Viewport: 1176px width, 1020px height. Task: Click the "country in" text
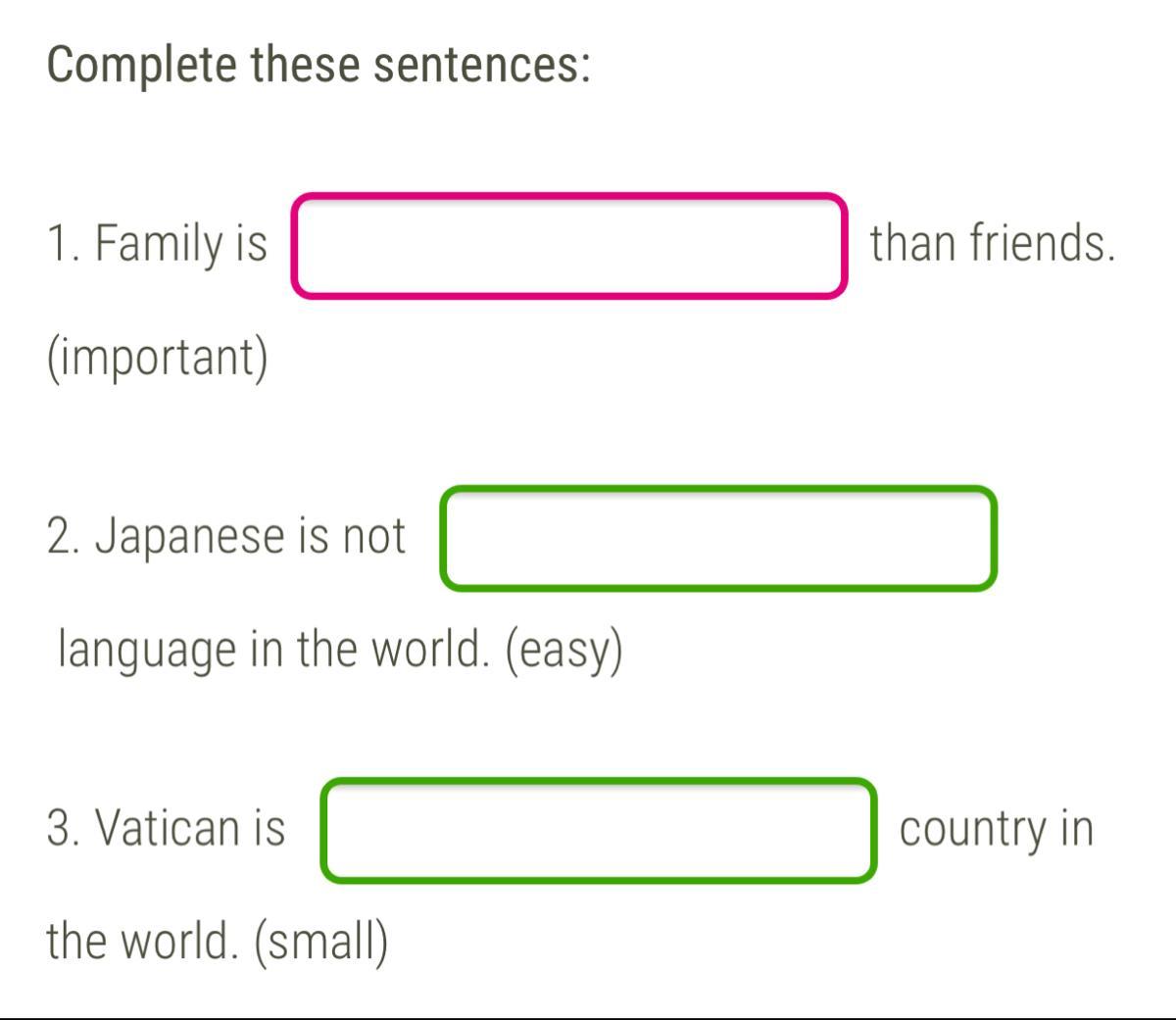tap(996, 829)
